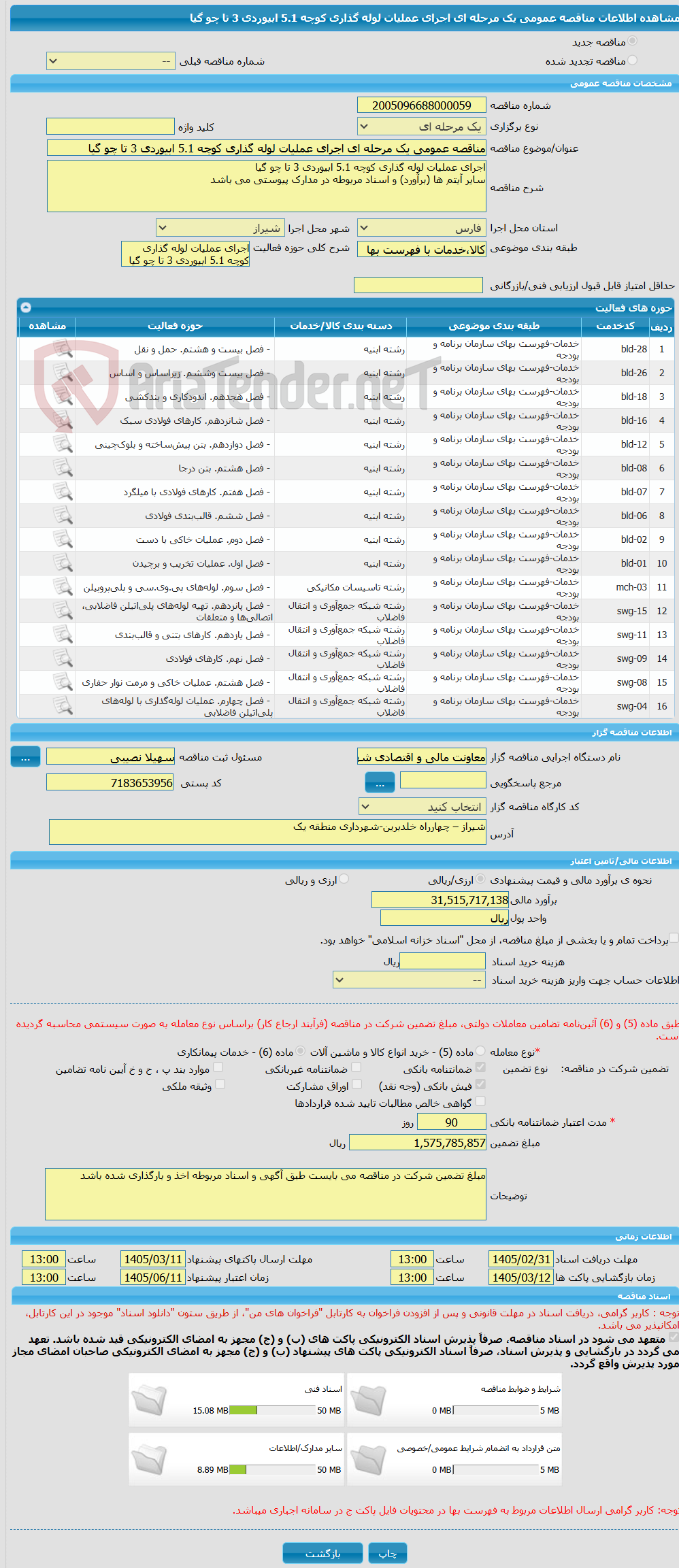Open view icon for row swg-15
The width and height of the screenshot is (679, 1568).
(x=63, y=611)
